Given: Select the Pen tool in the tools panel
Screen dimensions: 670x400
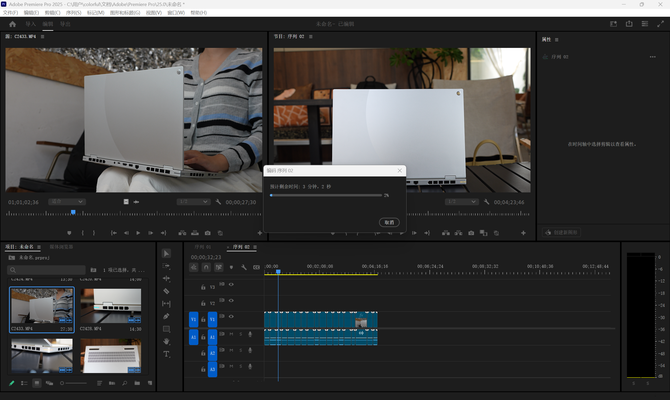Looking at the screenshot, I should click(166, 316).
